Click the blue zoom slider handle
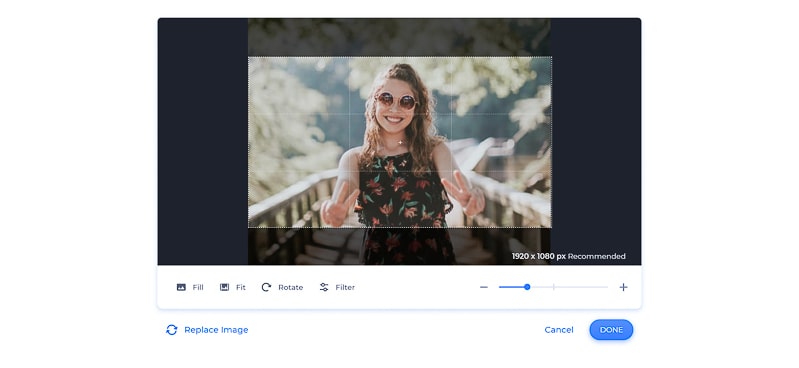Screen dimensions: 799x368 (527, 287)
